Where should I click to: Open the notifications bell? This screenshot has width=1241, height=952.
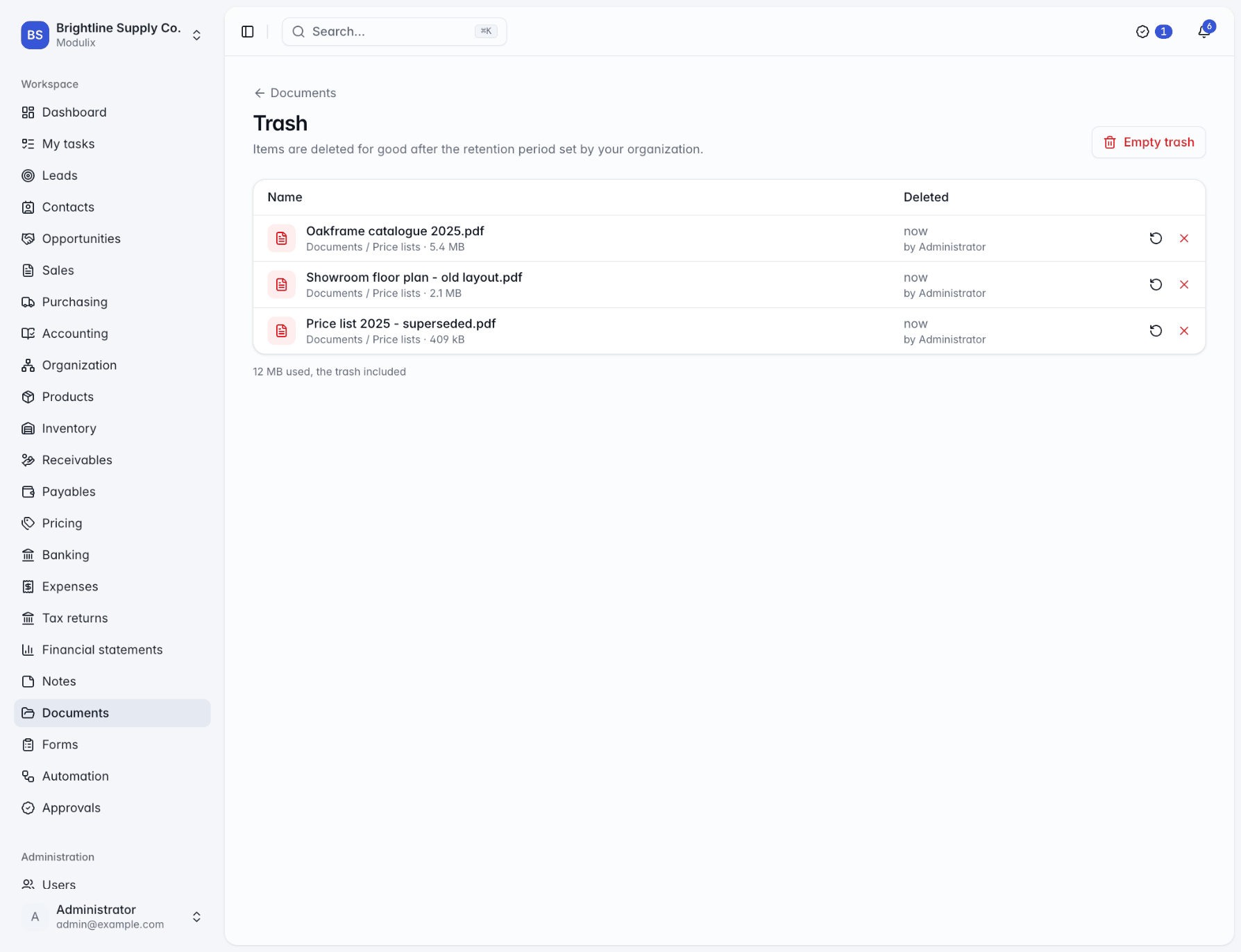pos(1204,32)
